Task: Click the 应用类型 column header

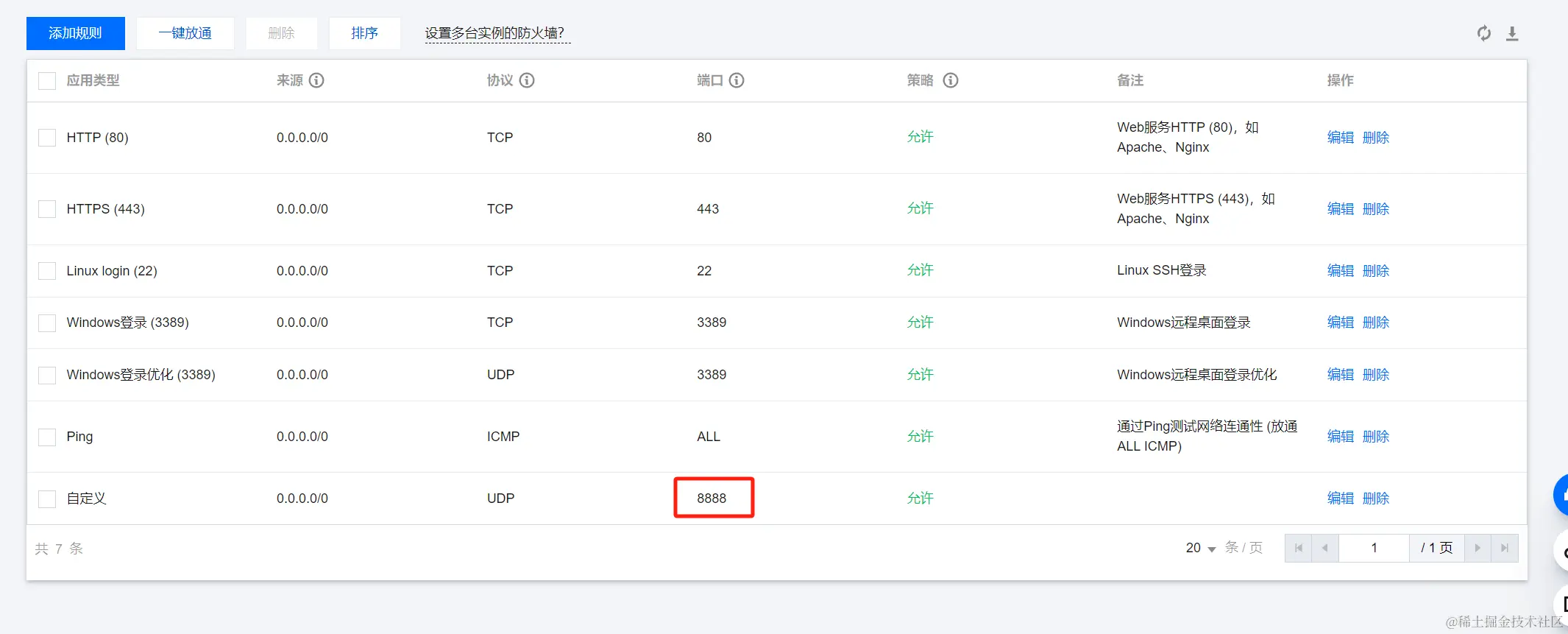Action: (x=93, y=80)
